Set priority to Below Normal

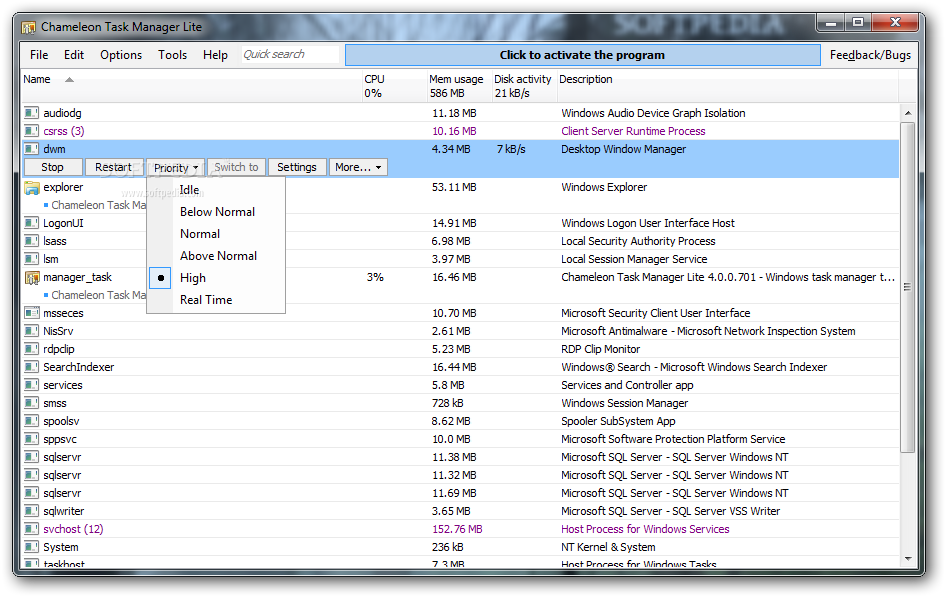(217, 212)
